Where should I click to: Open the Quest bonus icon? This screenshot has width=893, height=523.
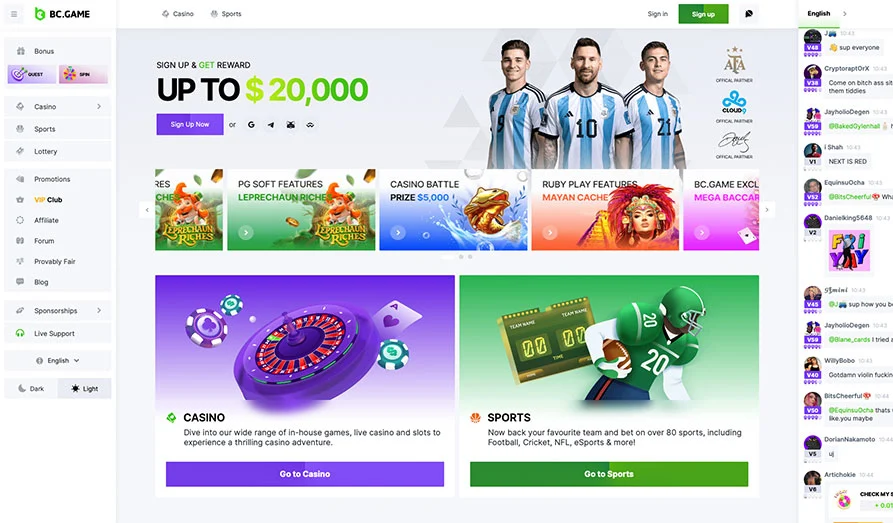coord(32,74)
